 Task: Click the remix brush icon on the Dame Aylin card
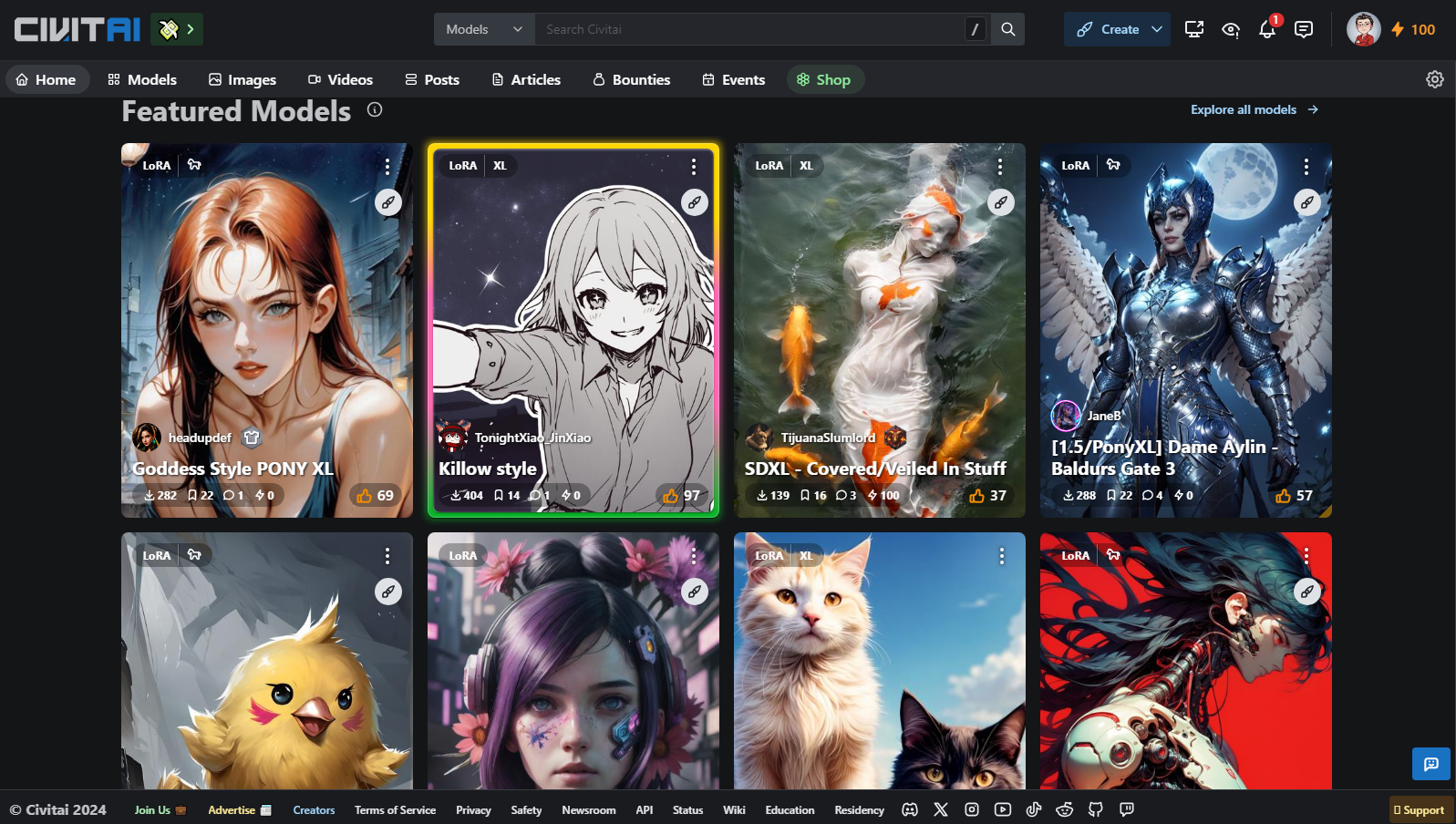[1307, 202]
